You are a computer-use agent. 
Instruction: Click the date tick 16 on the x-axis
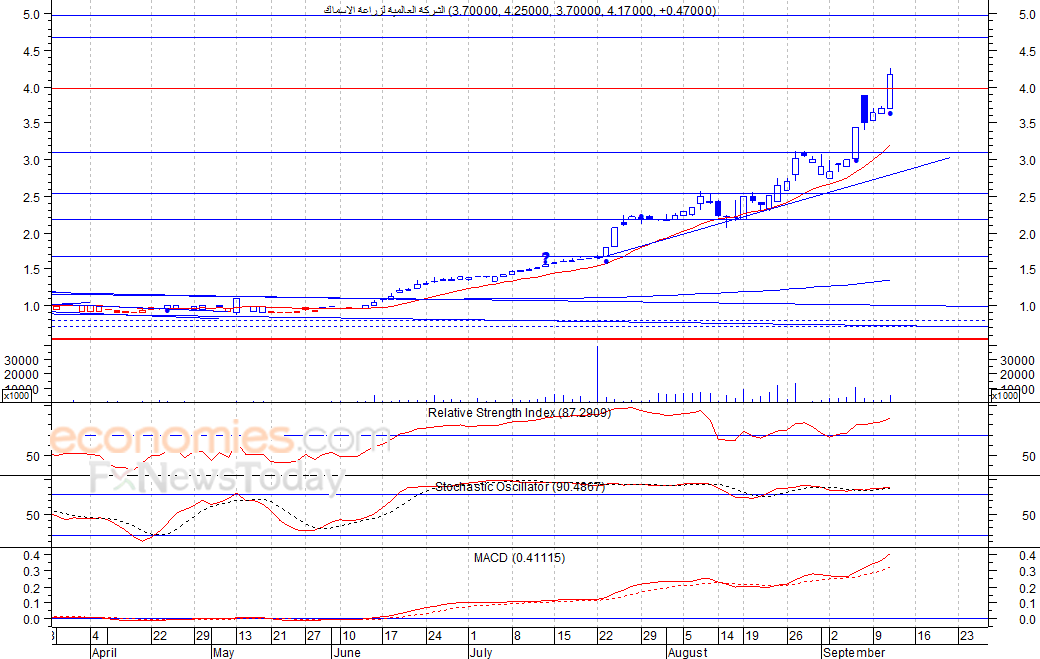[922, 636]
